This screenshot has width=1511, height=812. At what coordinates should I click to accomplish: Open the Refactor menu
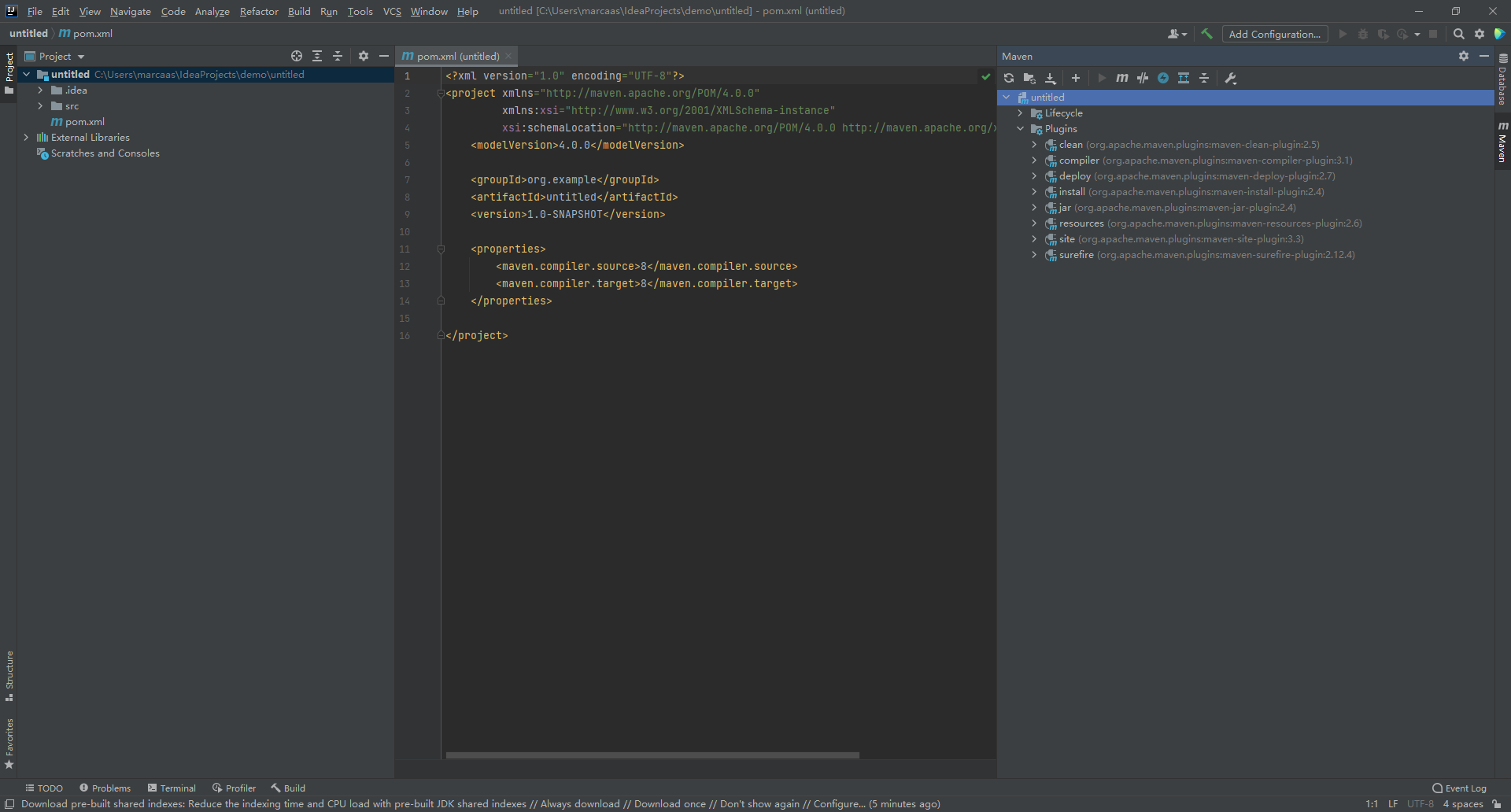point(259,11)
